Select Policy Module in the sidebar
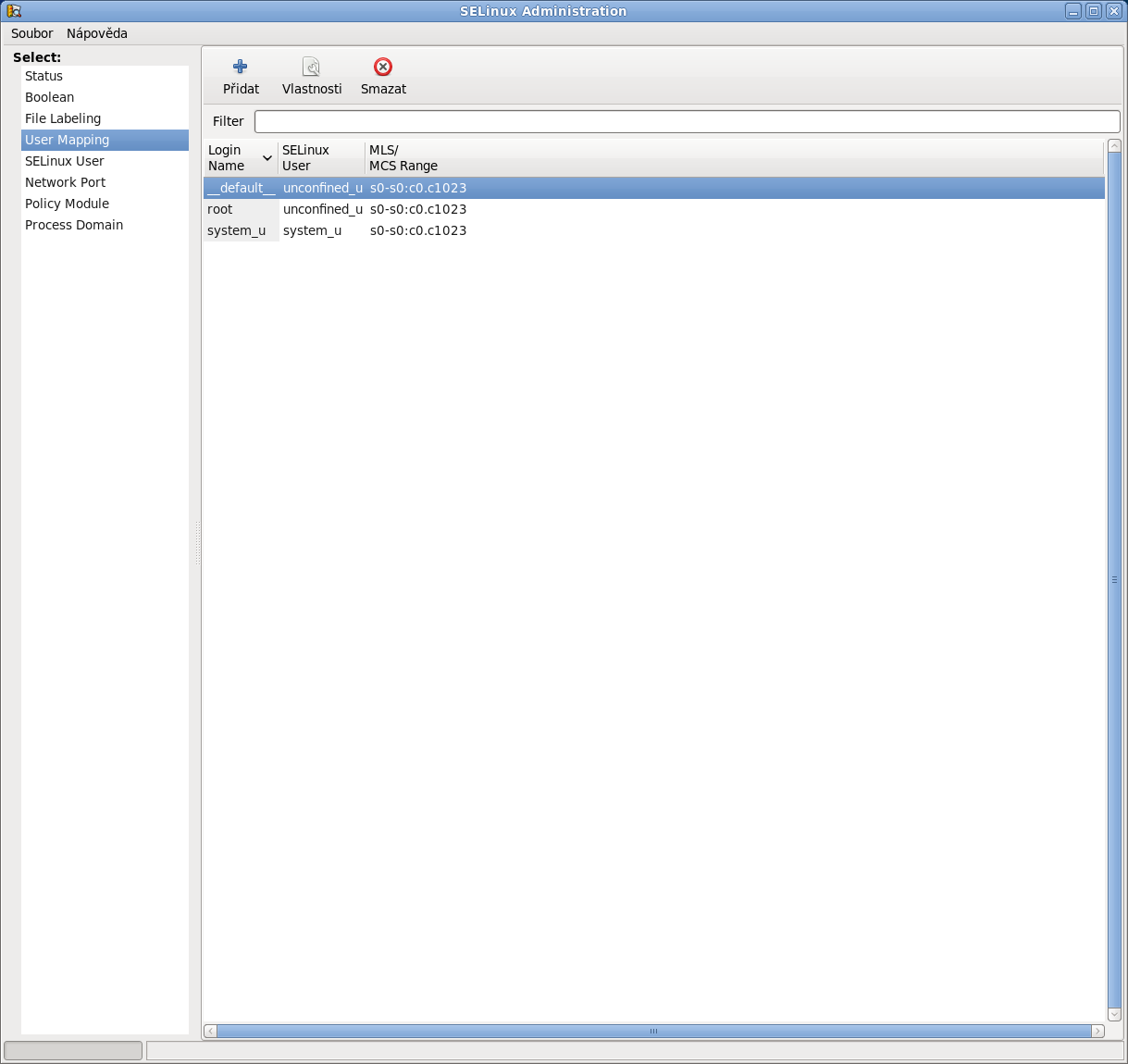 click(105, 204)
